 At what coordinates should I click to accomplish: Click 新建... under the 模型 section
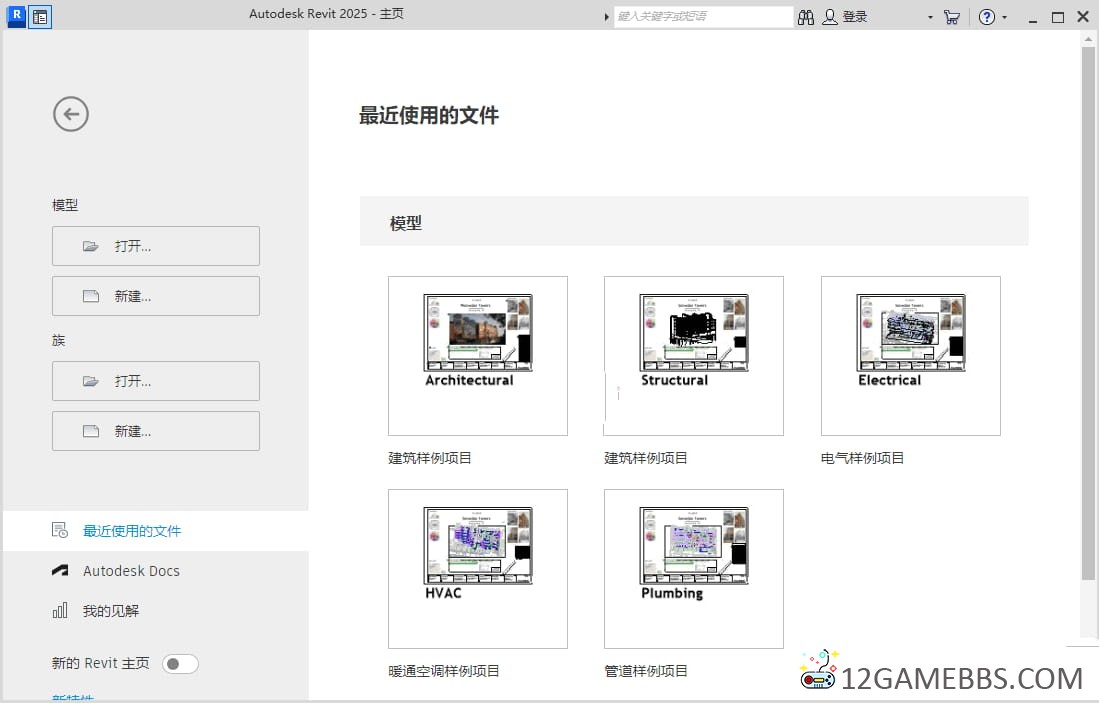click(156, 296)
